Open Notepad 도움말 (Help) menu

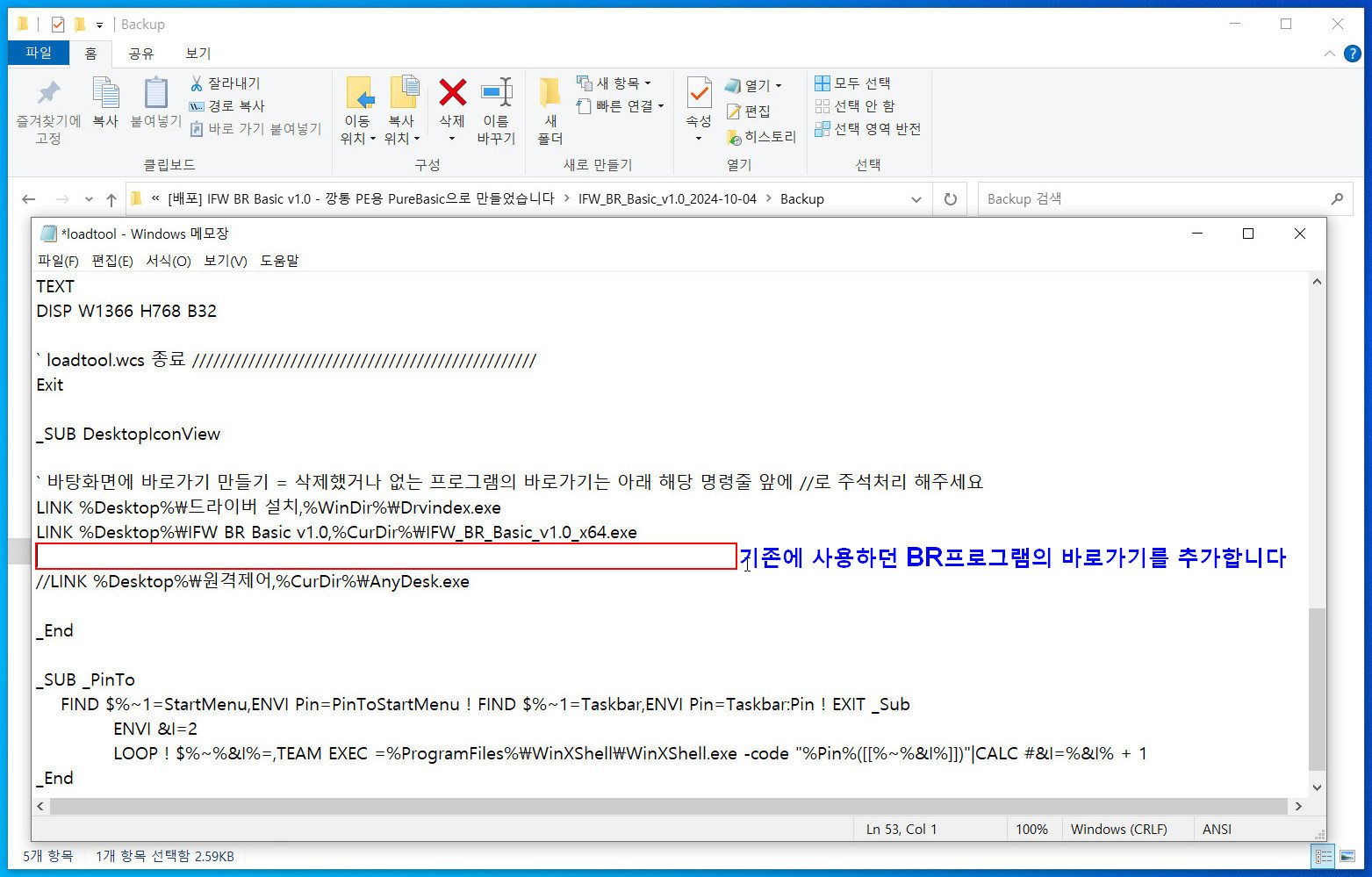(x=279, y=261)
